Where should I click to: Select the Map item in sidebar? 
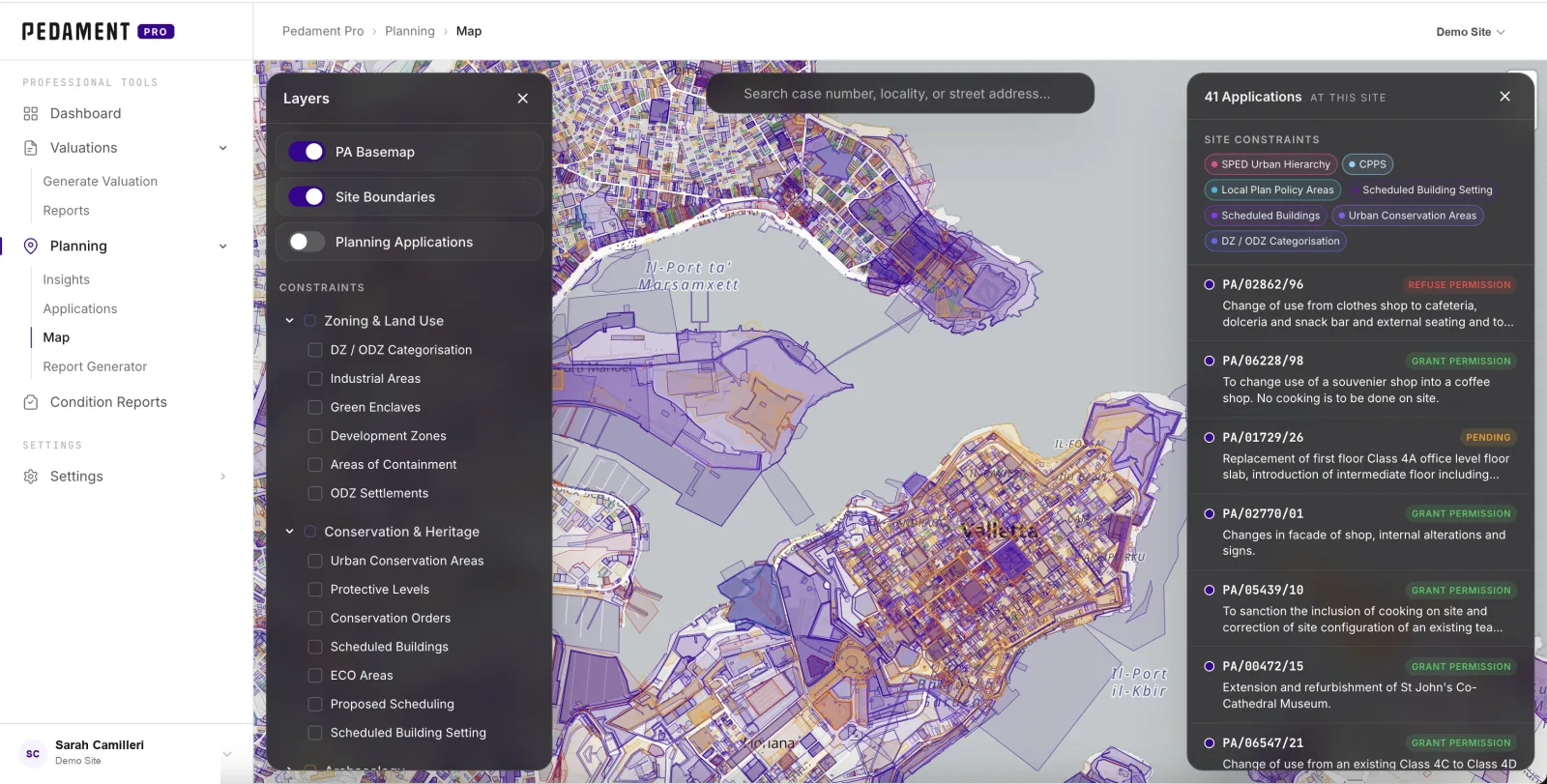tap(56, 337)
